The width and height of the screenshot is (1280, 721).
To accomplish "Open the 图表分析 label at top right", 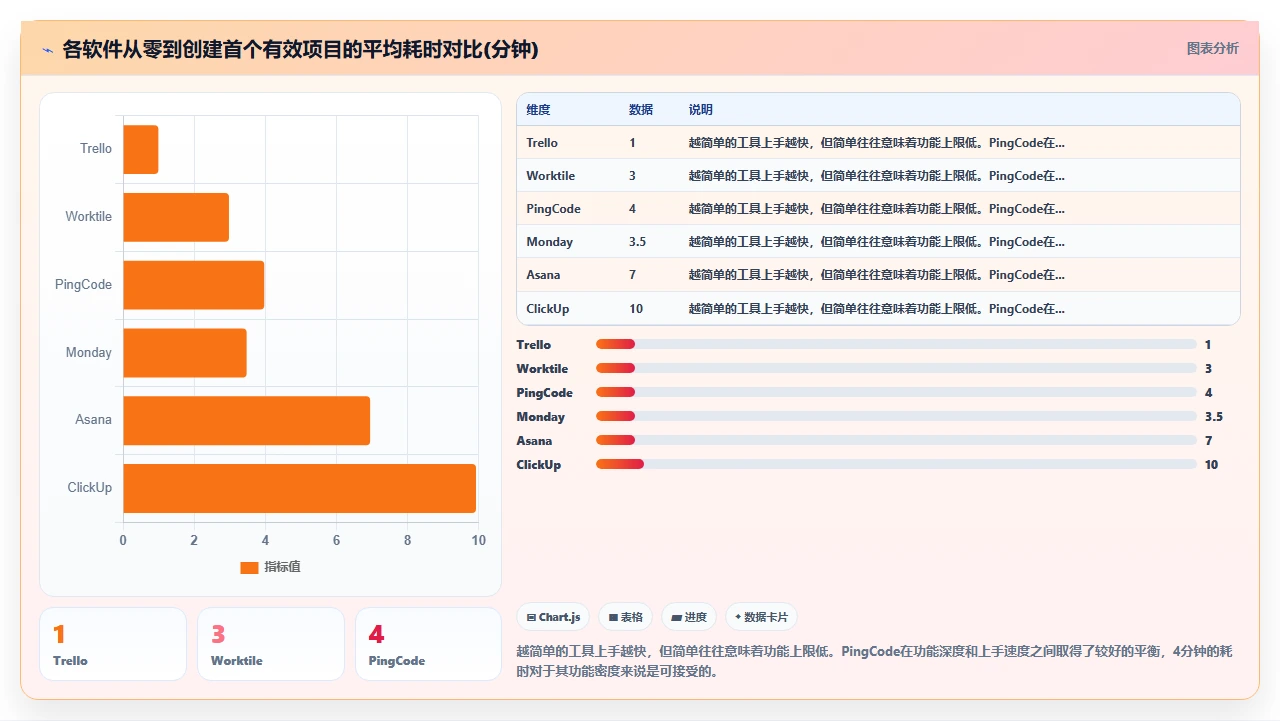I will 1212,48.
